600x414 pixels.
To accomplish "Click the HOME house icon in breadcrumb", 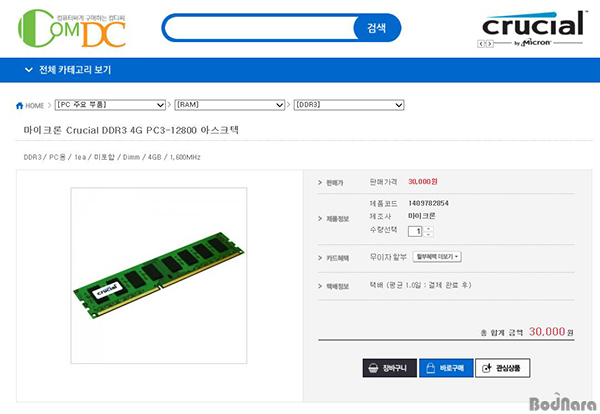I will coord(20,106).
